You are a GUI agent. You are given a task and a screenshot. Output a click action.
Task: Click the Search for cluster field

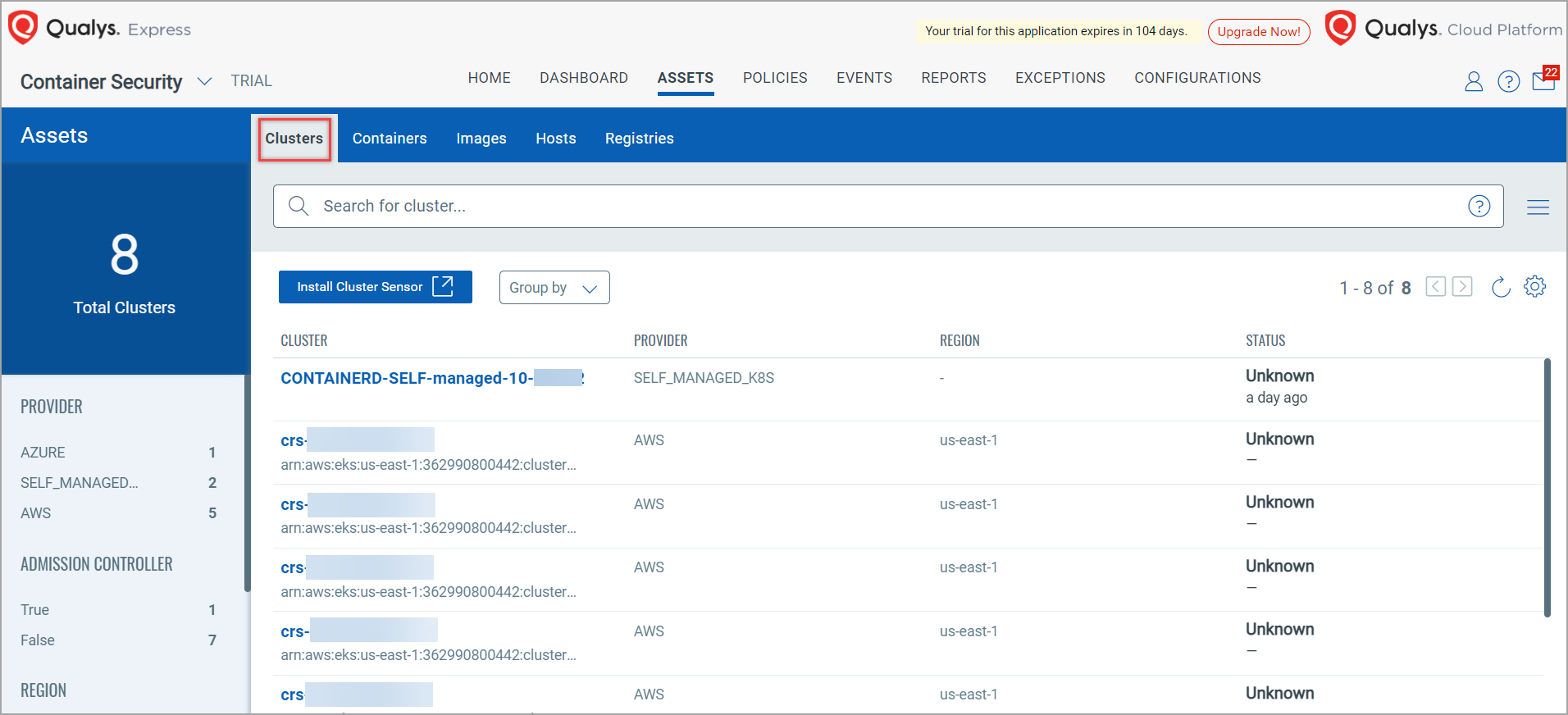(886, 206)
